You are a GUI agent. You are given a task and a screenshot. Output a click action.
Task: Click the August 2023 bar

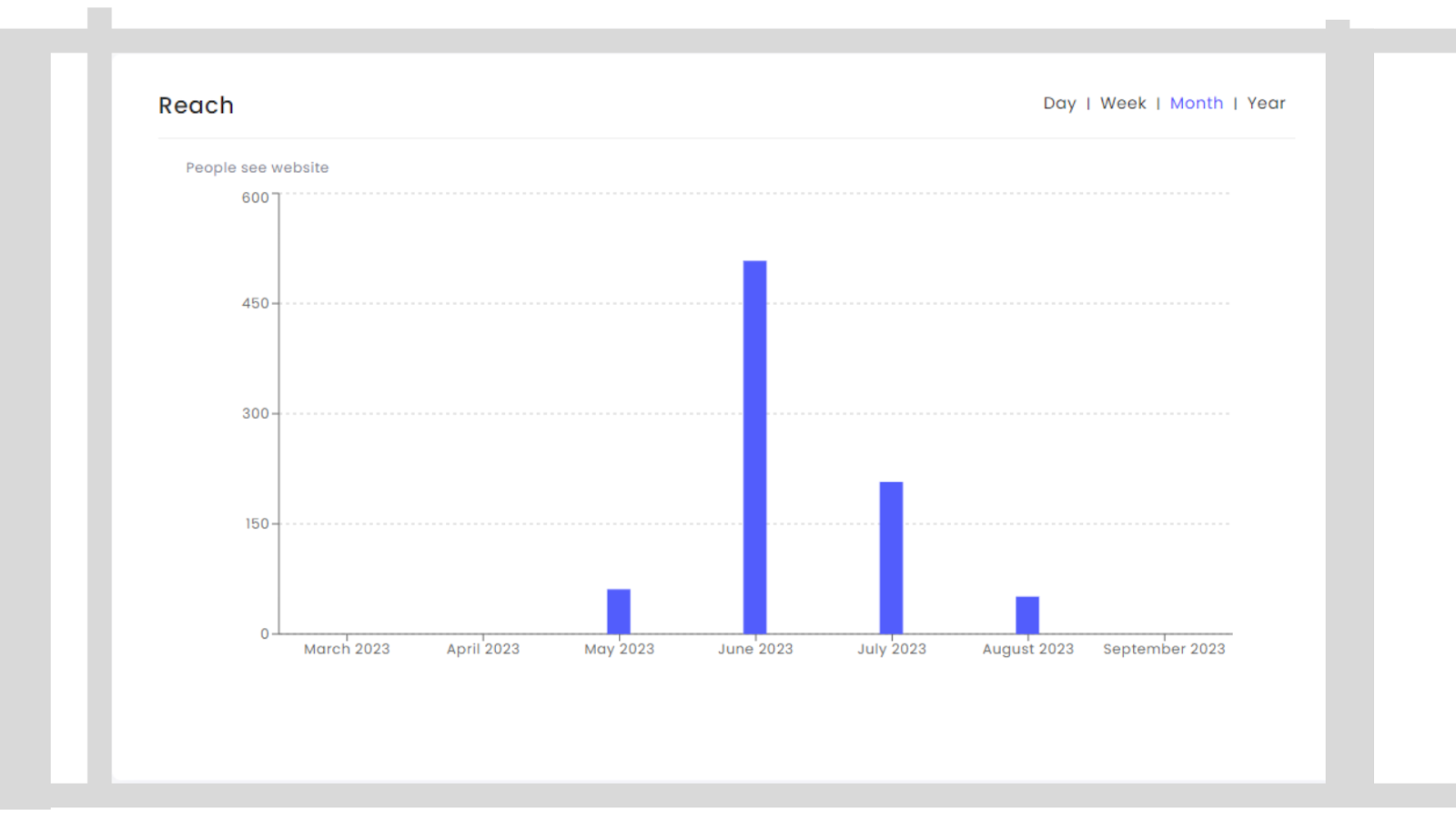(1027, 615)
